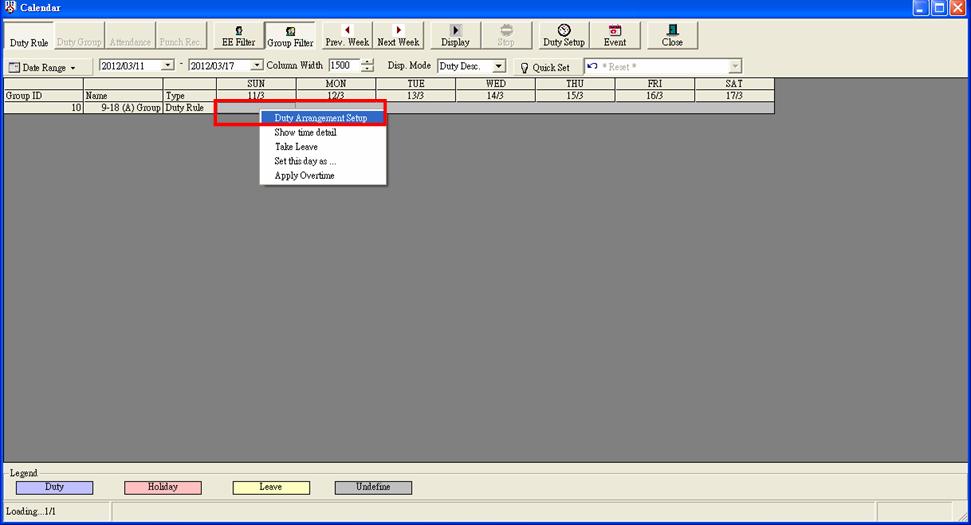Select the 9-18 (A) Group name cell

click(123, 108)
